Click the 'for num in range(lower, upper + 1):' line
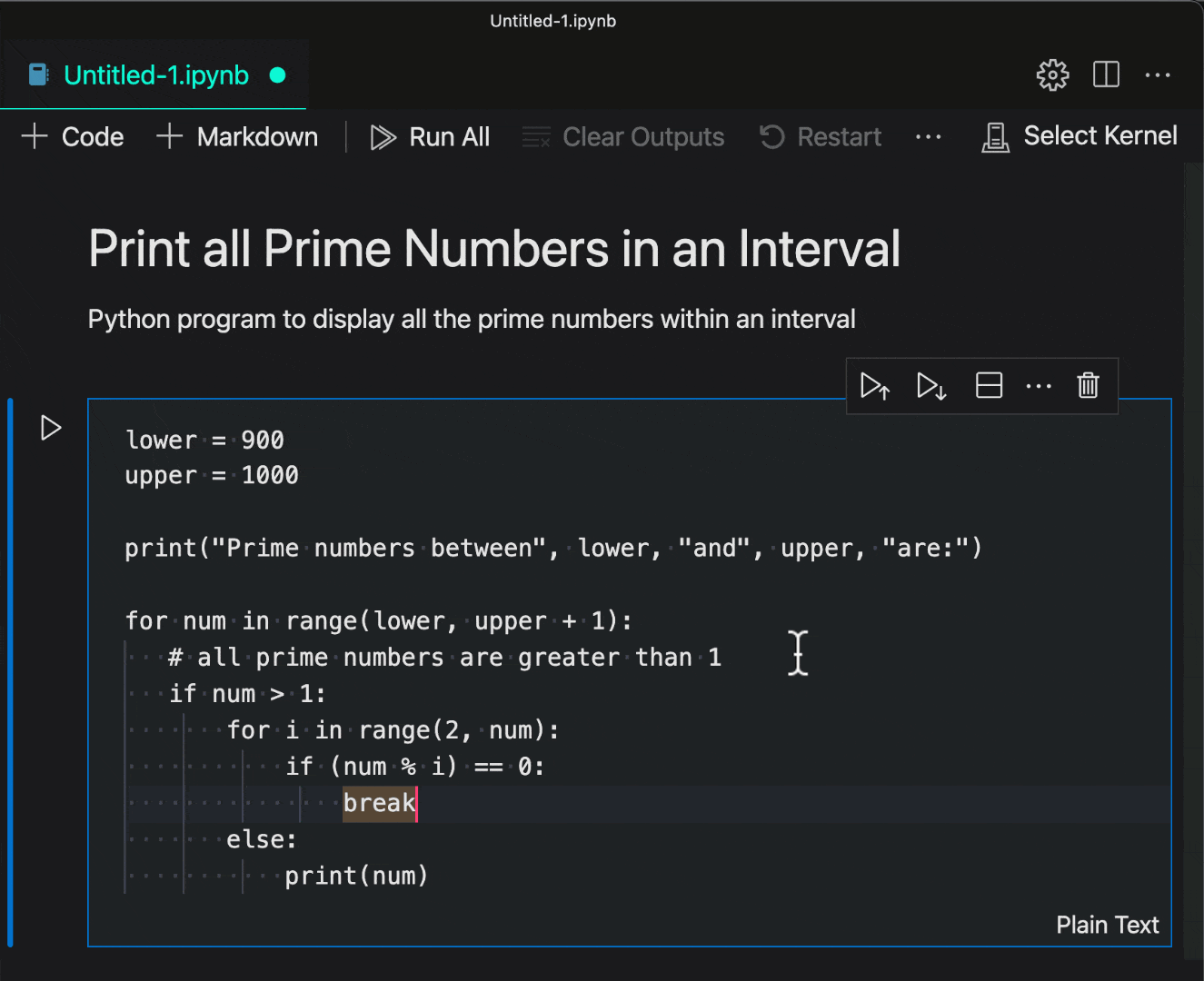This screenshot has height=981, width=1204. pyautogui.click(x=379, y=620)
